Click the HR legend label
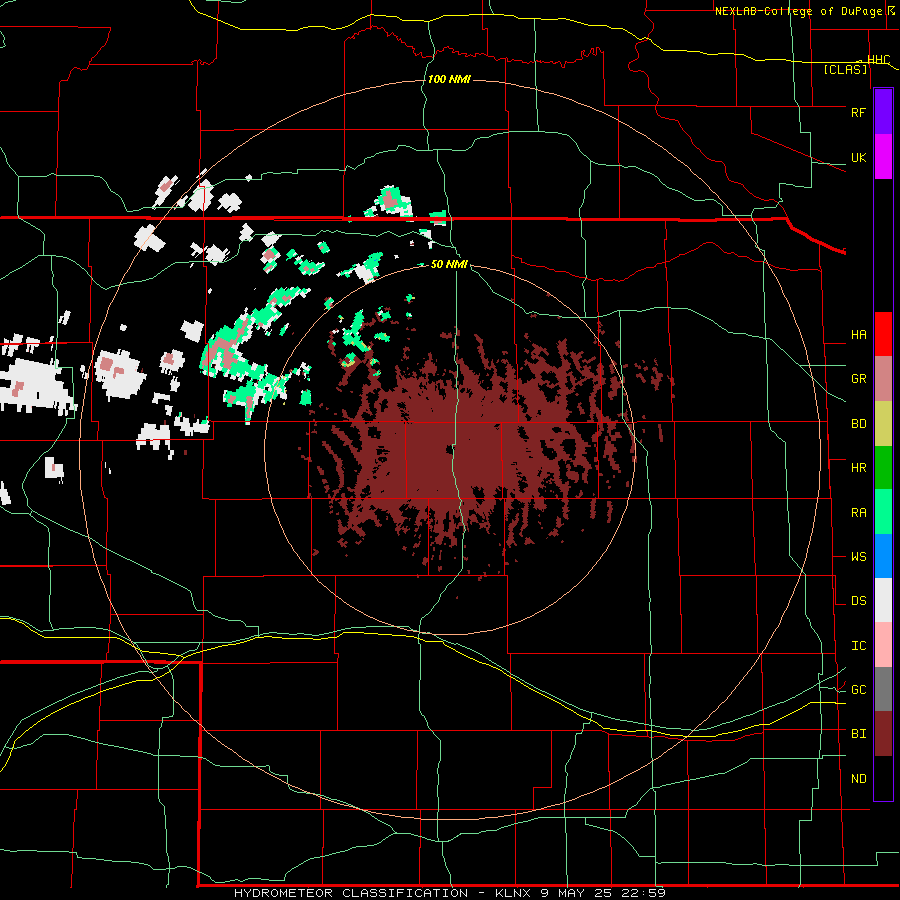This screenshot has height=900, width=900. click(858, 468)
